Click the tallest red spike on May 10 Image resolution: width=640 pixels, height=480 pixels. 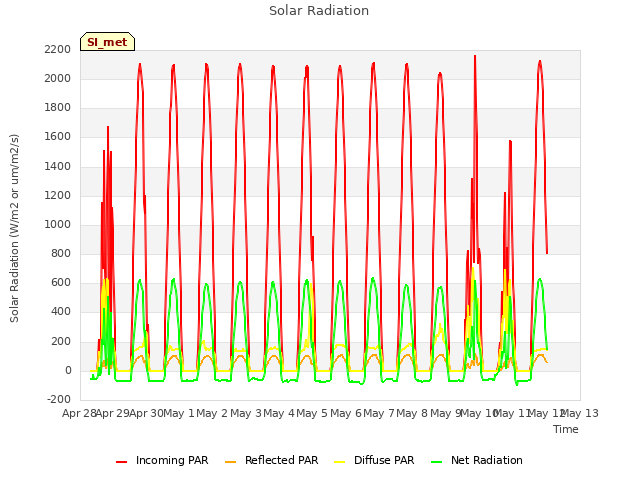[475, 56]
